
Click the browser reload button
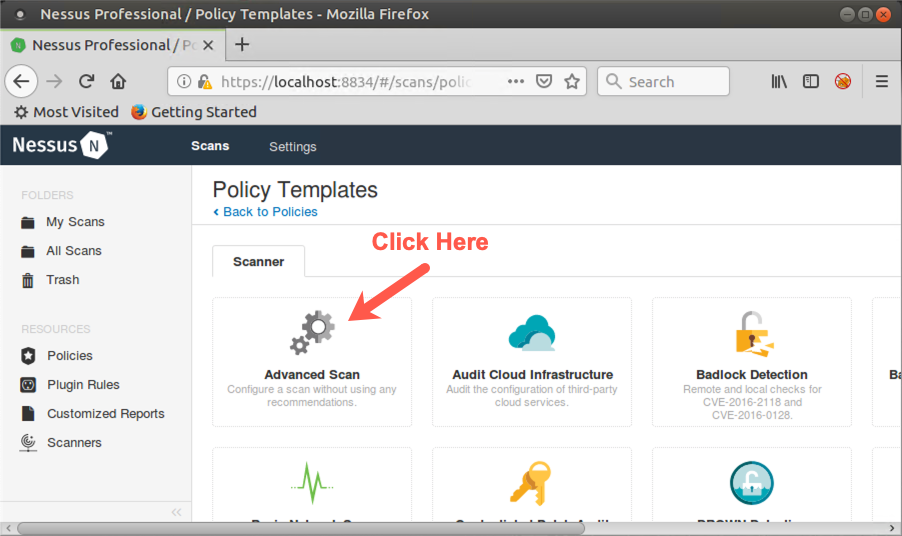[87, 82]
